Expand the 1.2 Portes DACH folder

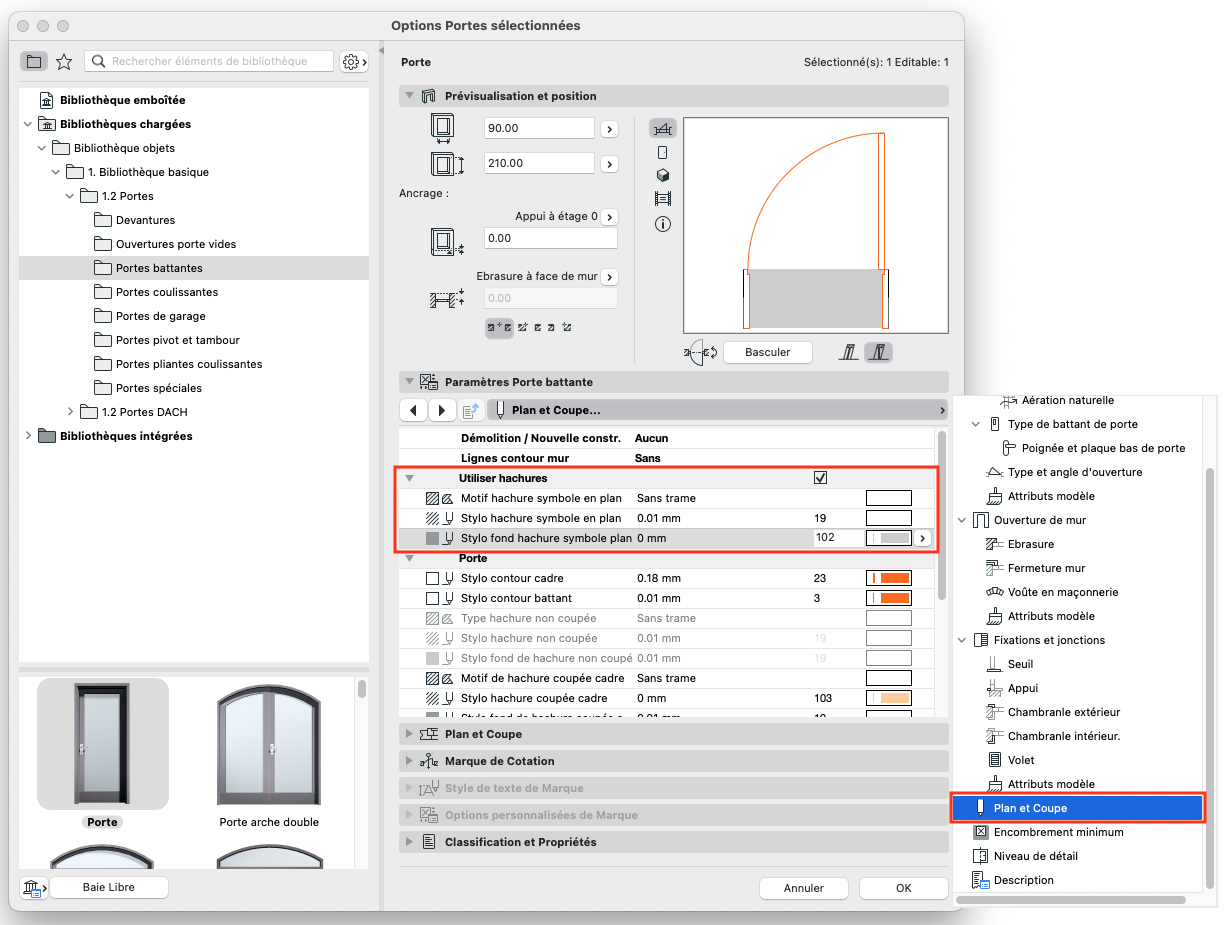point(70,412)
